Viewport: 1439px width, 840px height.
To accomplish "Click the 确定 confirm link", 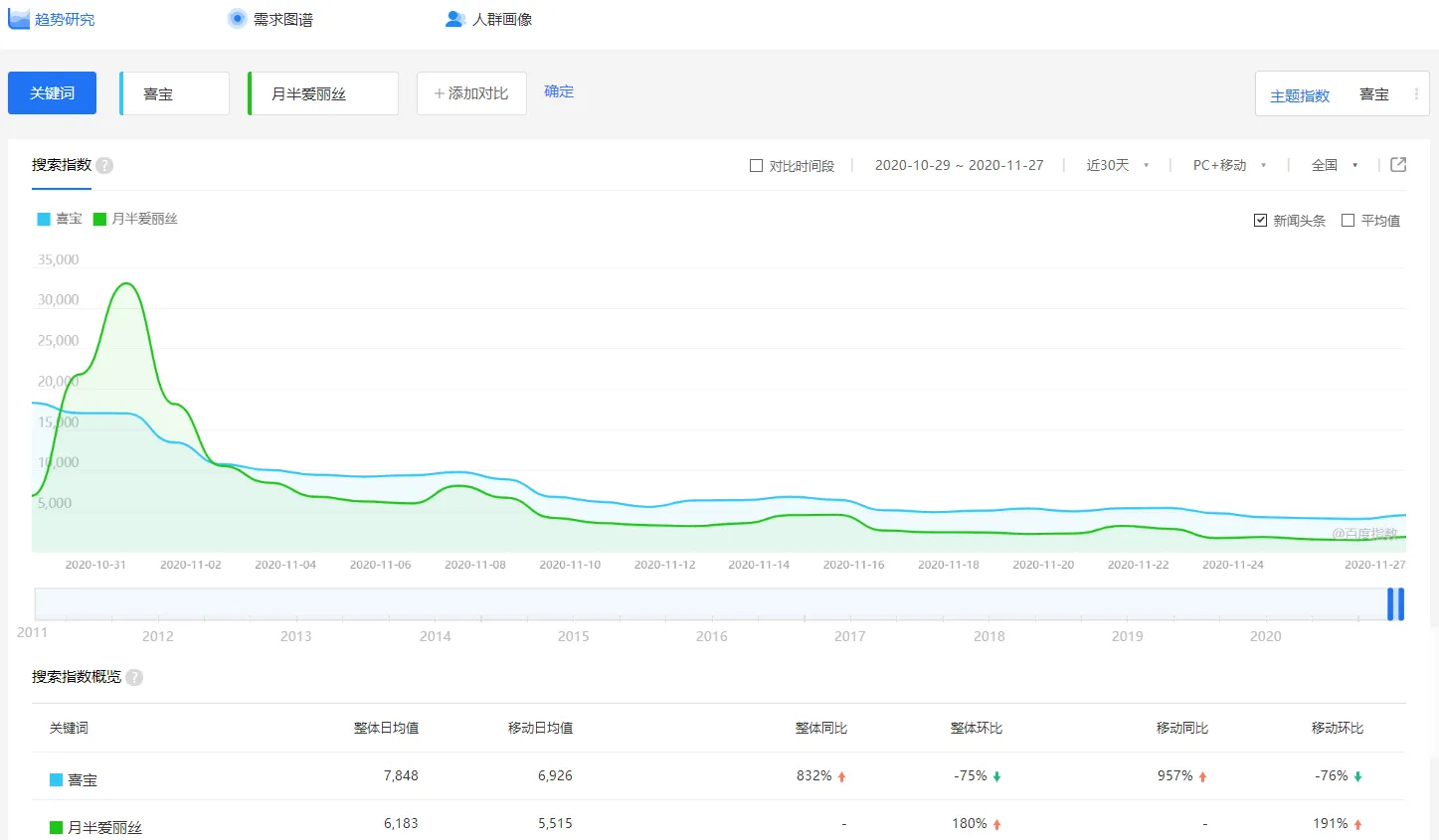I will 558,90.
